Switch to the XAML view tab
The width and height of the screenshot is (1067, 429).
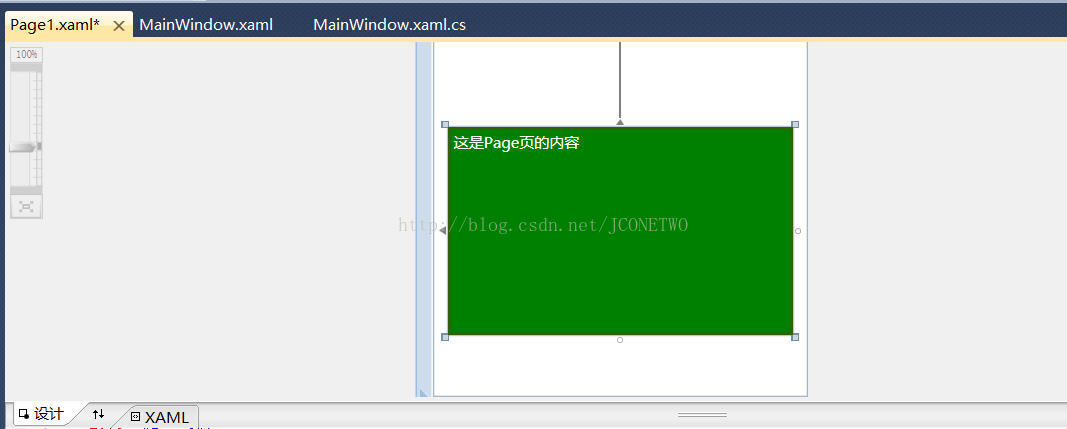161,417
